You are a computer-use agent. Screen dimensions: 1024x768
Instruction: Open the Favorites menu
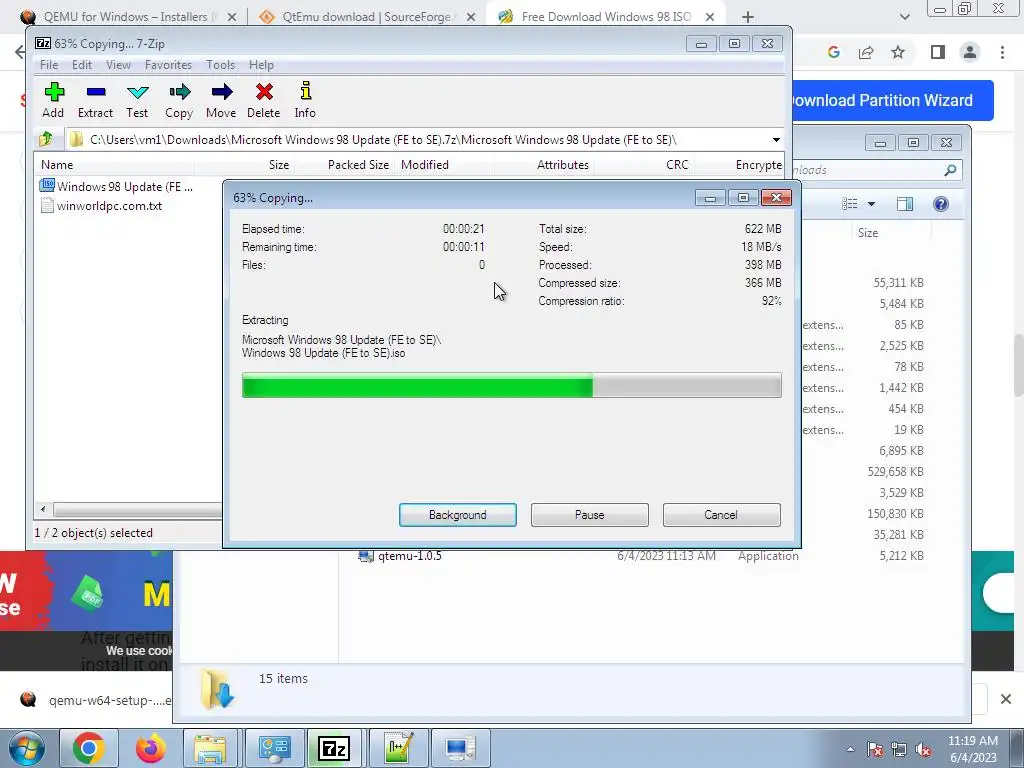(x=168, y=65)
